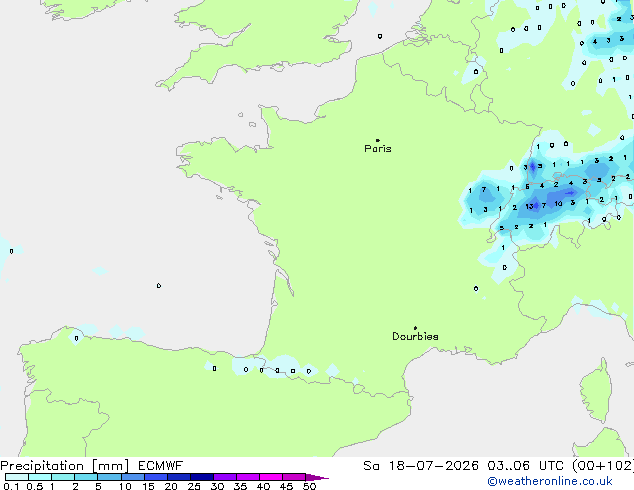Click the 'Precipitation [mm]' title text
The height and width of the screenshot is (490, 634).
point(65,466)
